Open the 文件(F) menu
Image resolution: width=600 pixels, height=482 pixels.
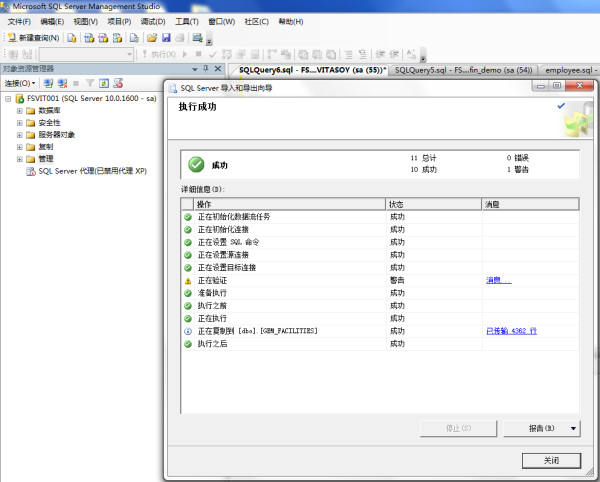click(19, 22)
